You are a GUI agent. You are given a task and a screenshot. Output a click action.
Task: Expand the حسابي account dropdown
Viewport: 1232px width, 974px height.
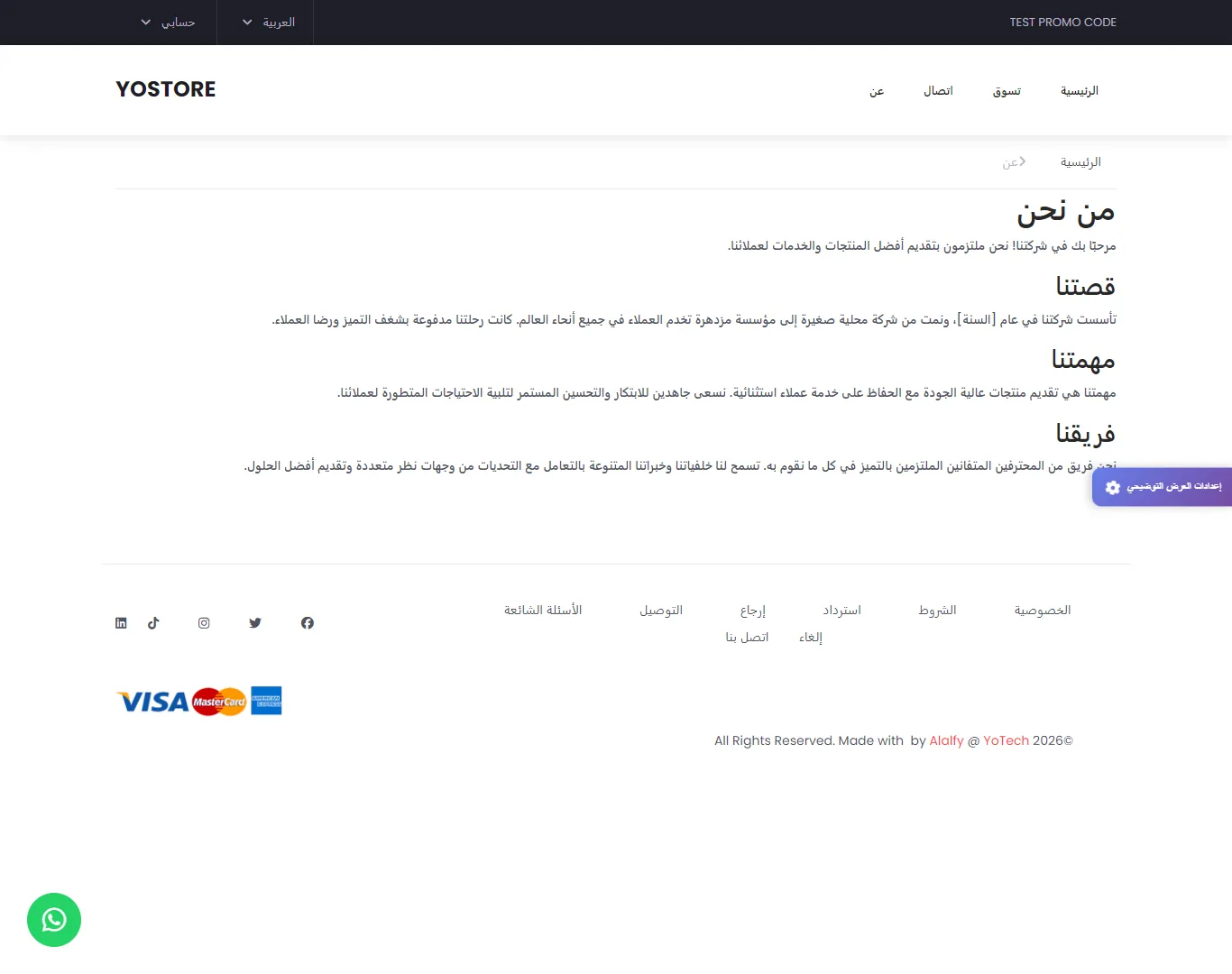pos(169,23)
